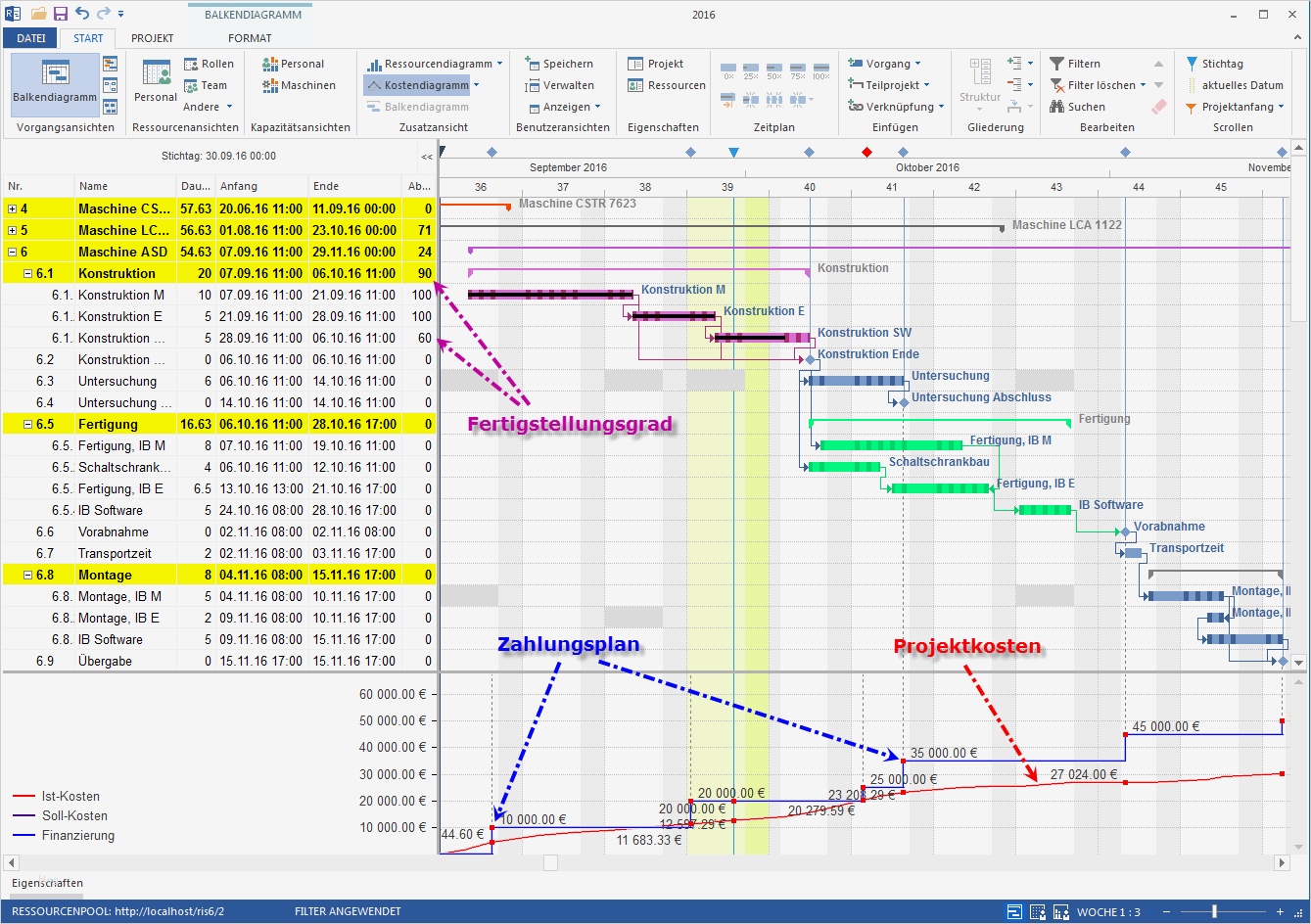The height and width of the screenshot is (924, 1311).
Task: Click the zoom out minus button
Action: [x=1166, y=912]
